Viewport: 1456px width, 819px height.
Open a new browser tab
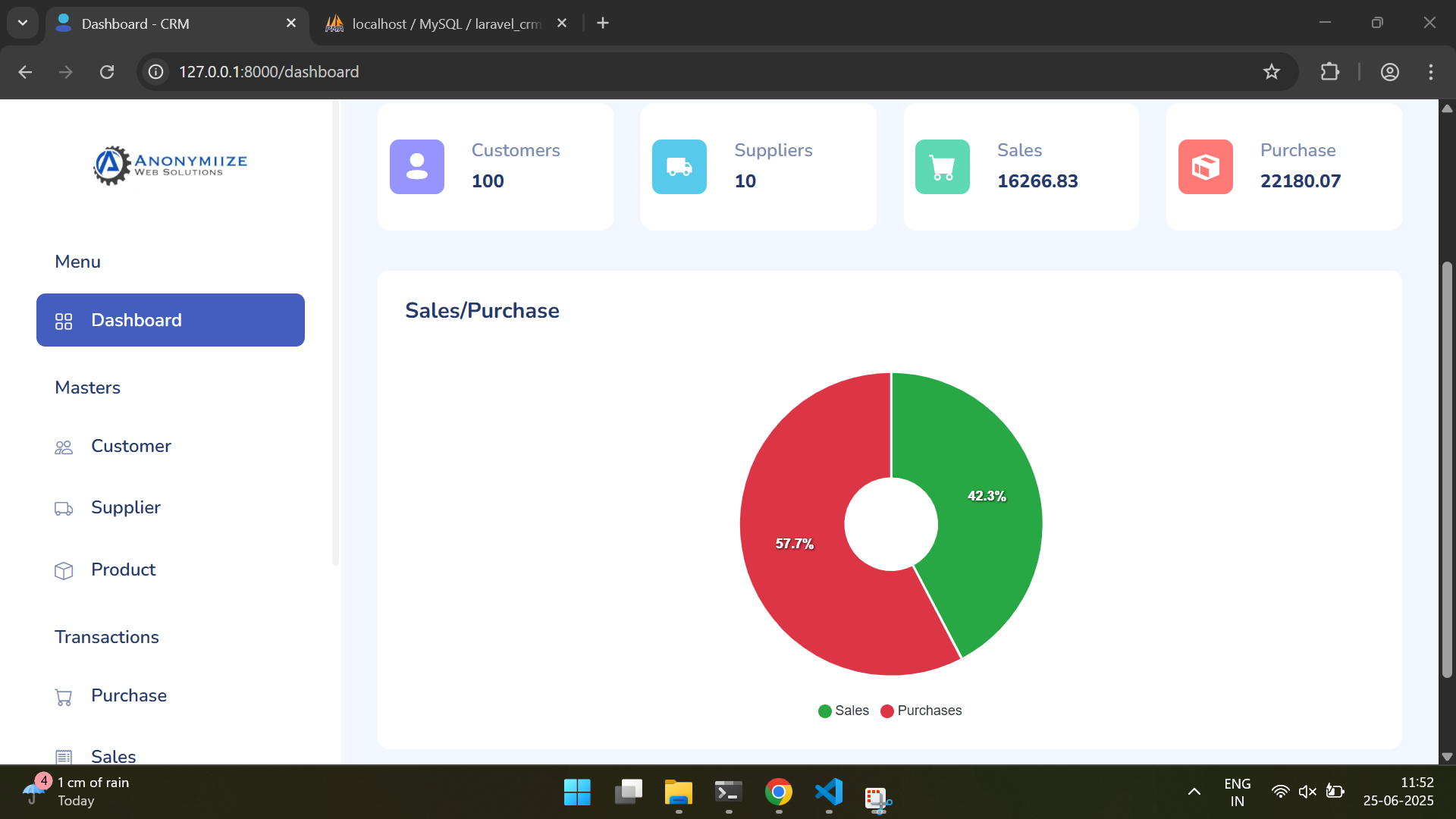point(603,24)
